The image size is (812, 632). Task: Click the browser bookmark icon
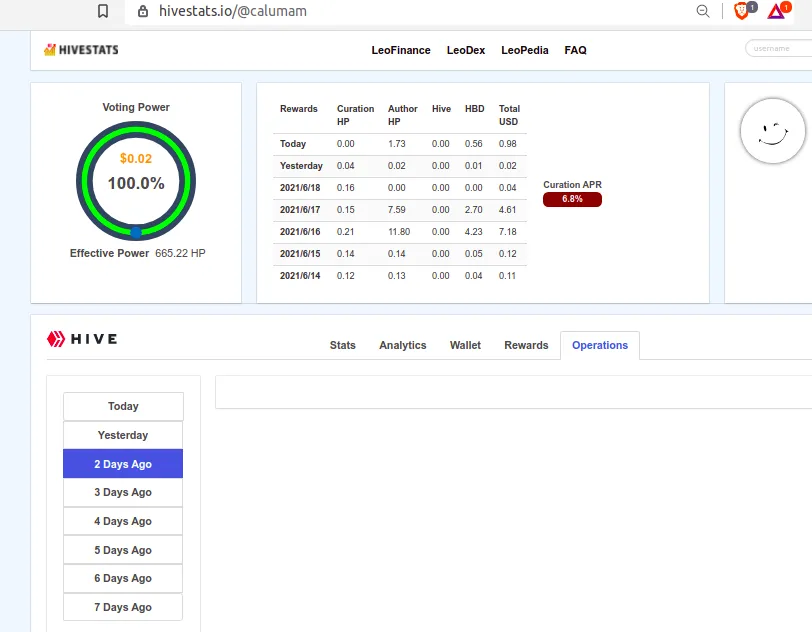[x=103, y=11]
